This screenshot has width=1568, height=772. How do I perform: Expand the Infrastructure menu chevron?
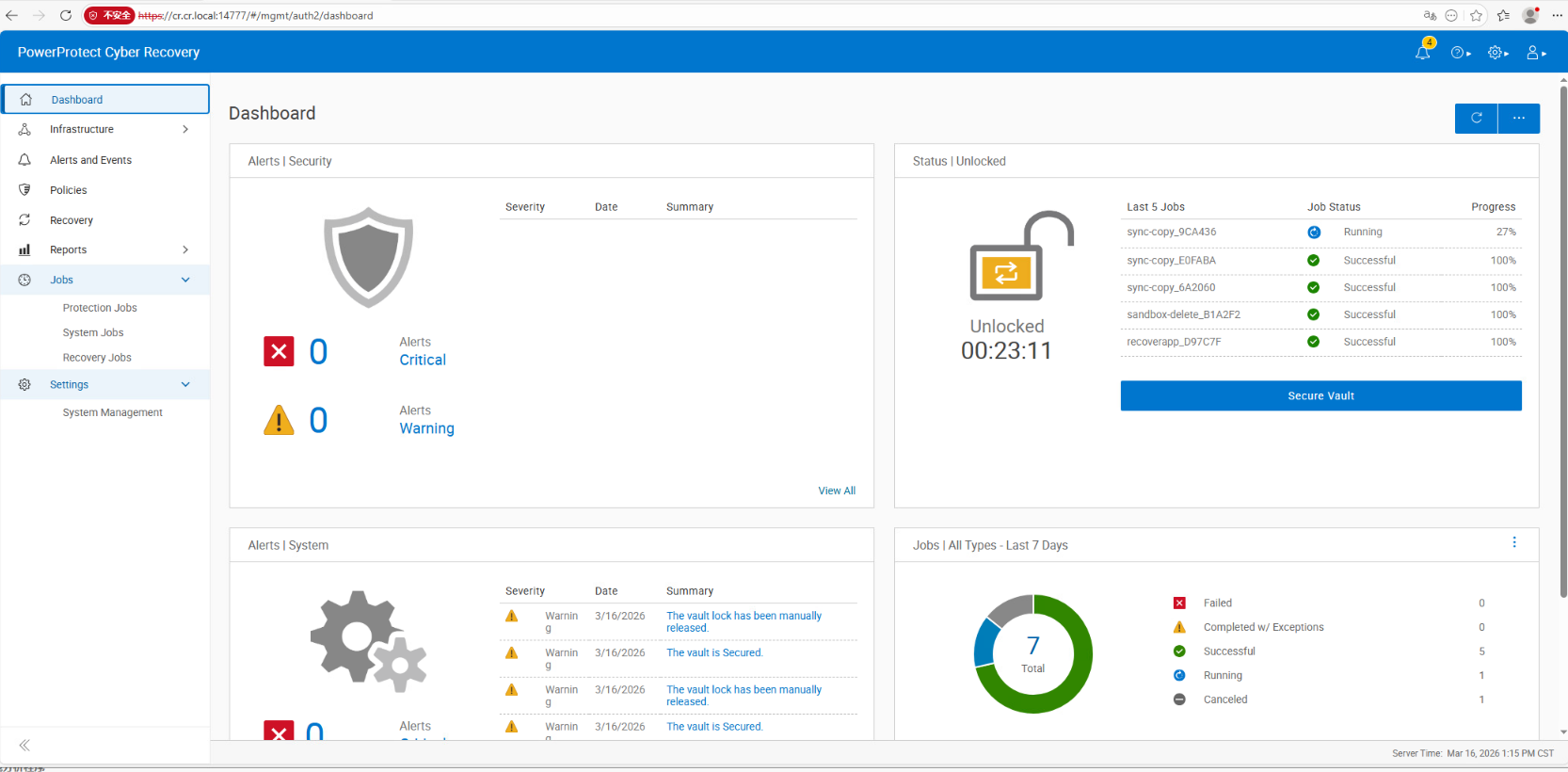pos(185,129)
